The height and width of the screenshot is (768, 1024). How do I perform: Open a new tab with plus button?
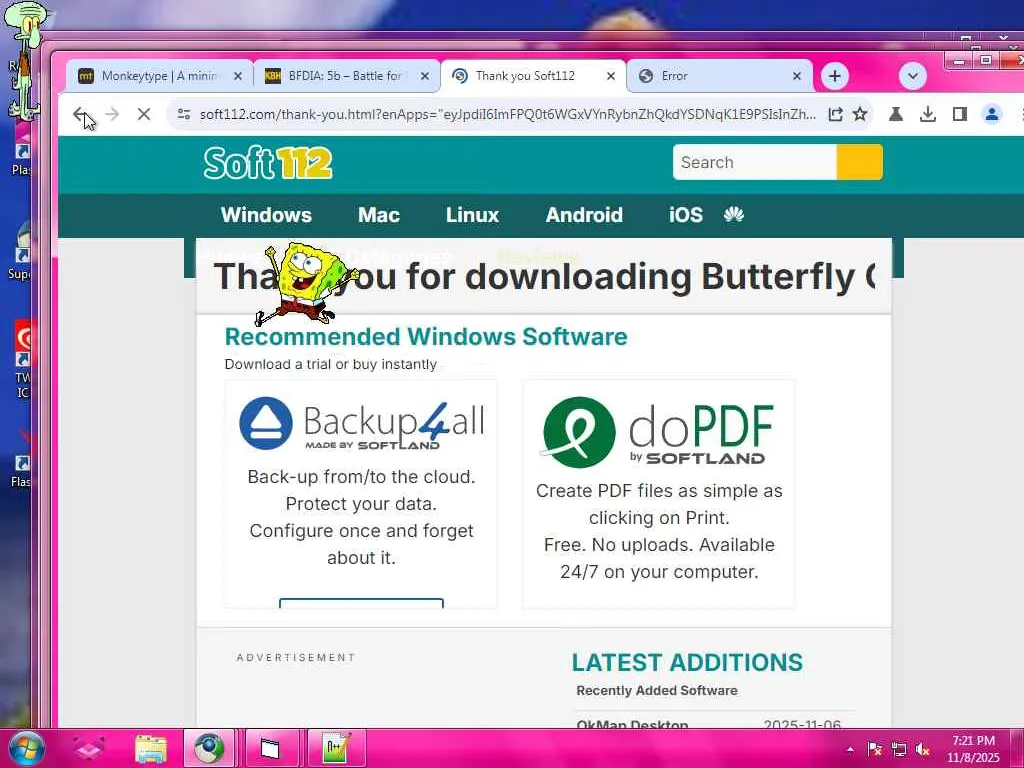coord(835,76)
